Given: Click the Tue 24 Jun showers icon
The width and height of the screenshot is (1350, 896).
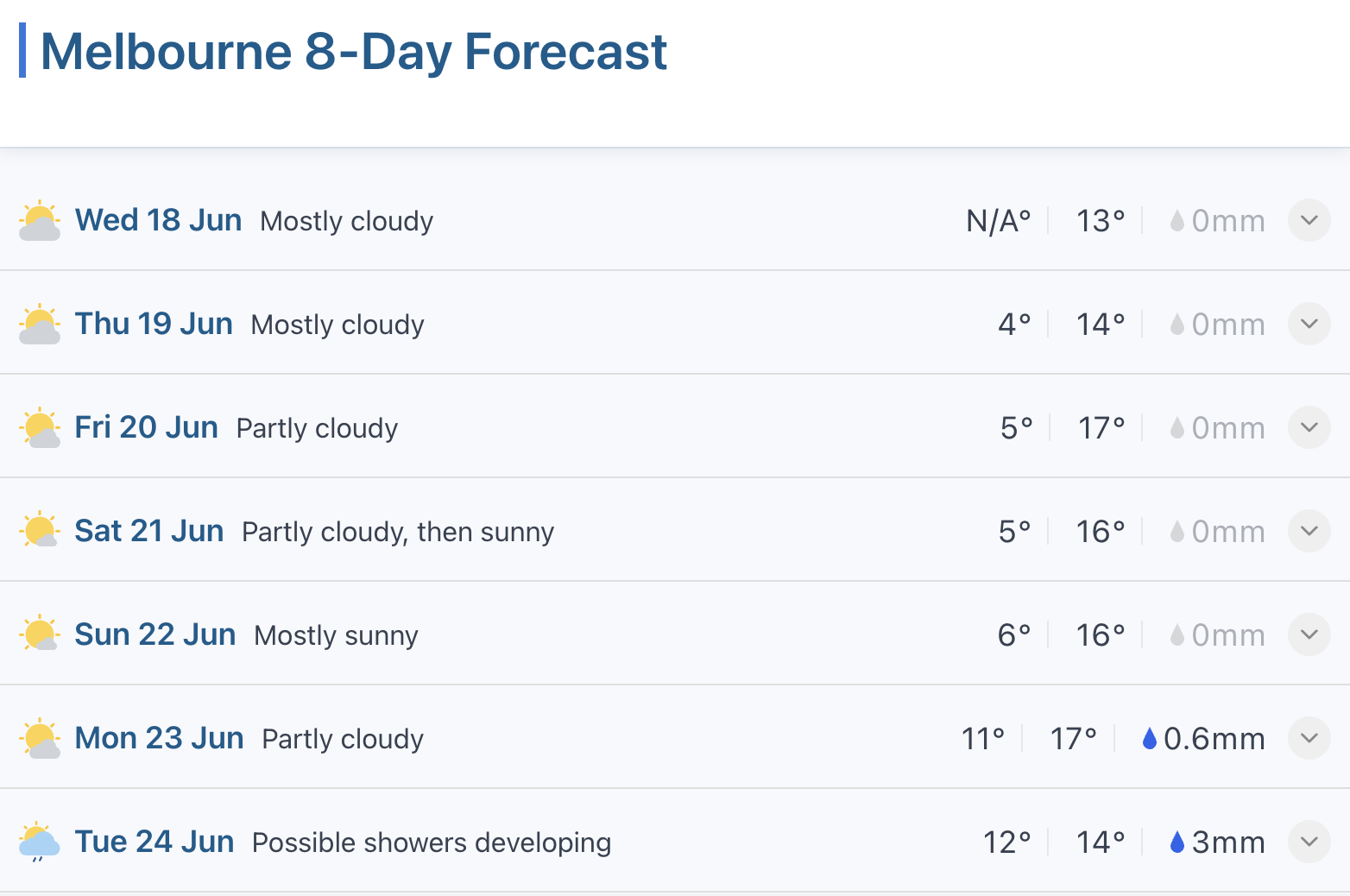Looking at the screenshot, I should pyautogui.click(x=40, y=842).
